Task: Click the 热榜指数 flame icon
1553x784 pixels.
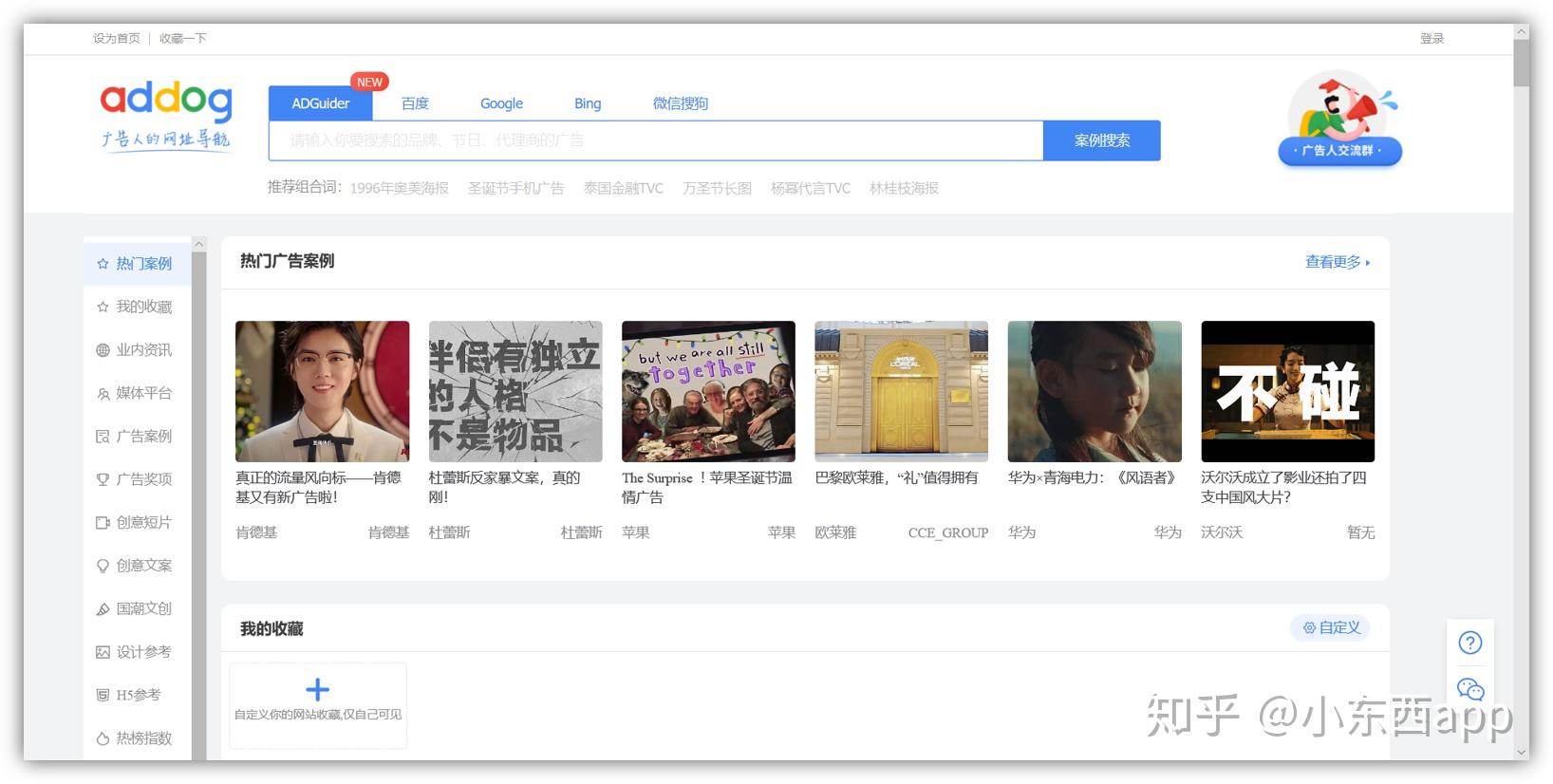Action: pyautogui.click(x=103, y=738)
